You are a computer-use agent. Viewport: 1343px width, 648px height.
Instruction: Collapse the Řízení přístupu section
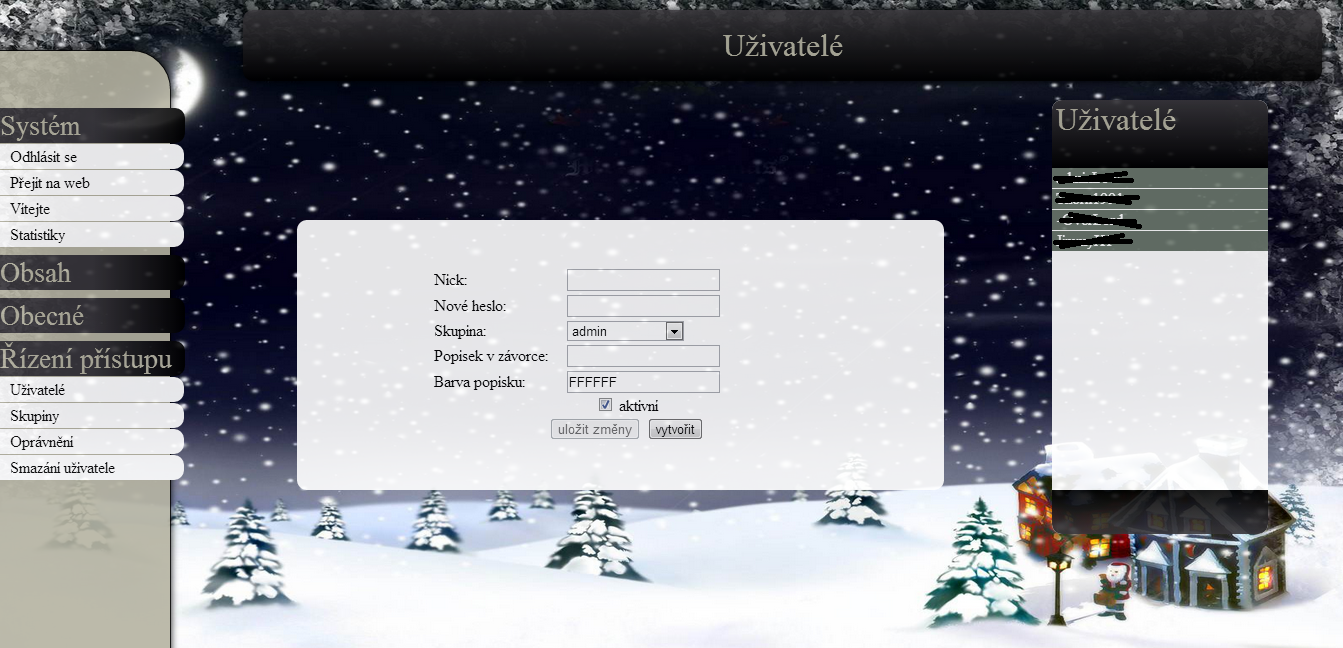pos(86,359)
